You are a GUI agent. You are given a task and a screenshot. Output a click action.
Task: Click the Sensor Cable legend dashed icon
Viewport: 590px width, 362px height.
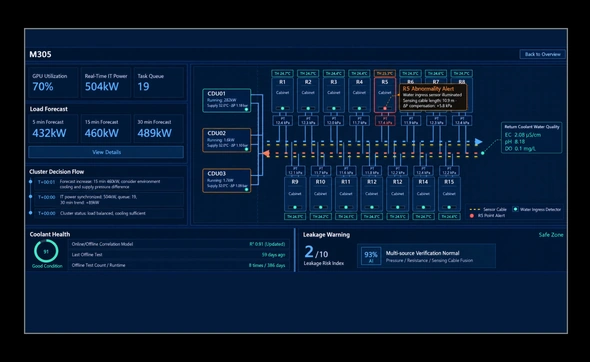tap(475, 209)
